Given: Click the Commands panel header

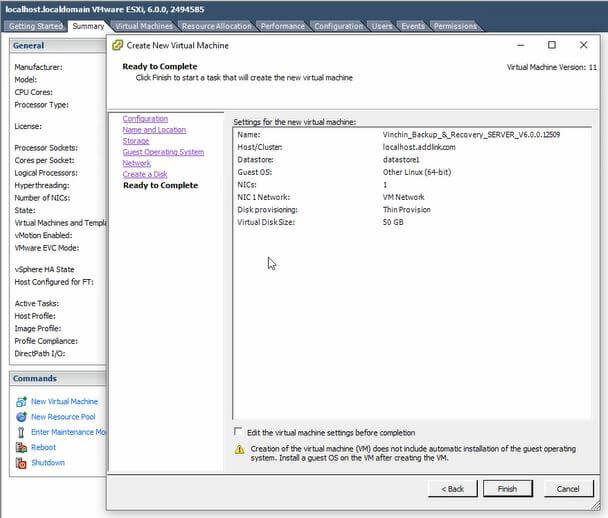Looking at the screenshot, I should (x=58, y=378).
